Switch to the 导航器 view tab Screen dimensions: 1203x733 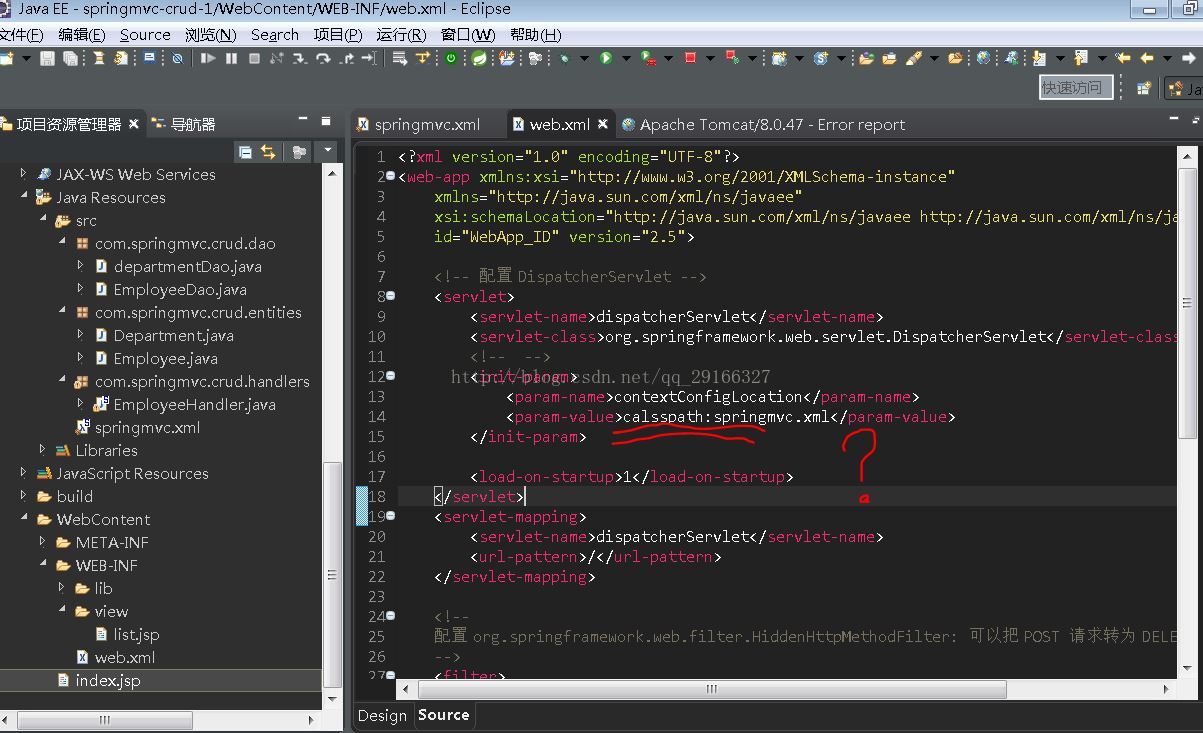184,124
